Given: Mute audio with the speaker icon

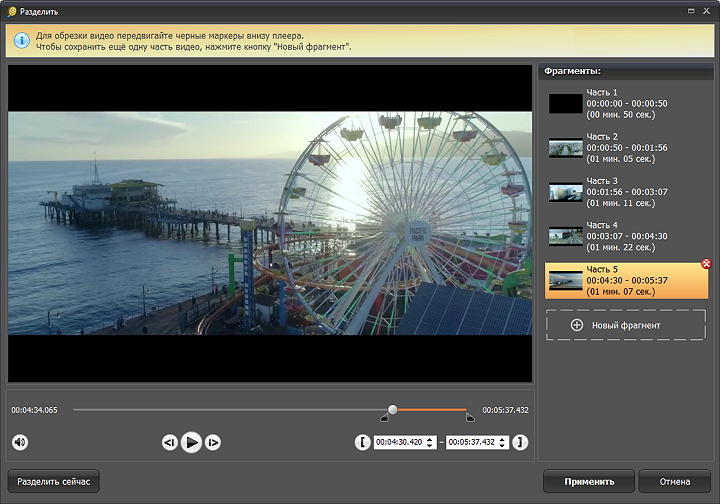Looking at the screenshot, I should tap(20, 442).
